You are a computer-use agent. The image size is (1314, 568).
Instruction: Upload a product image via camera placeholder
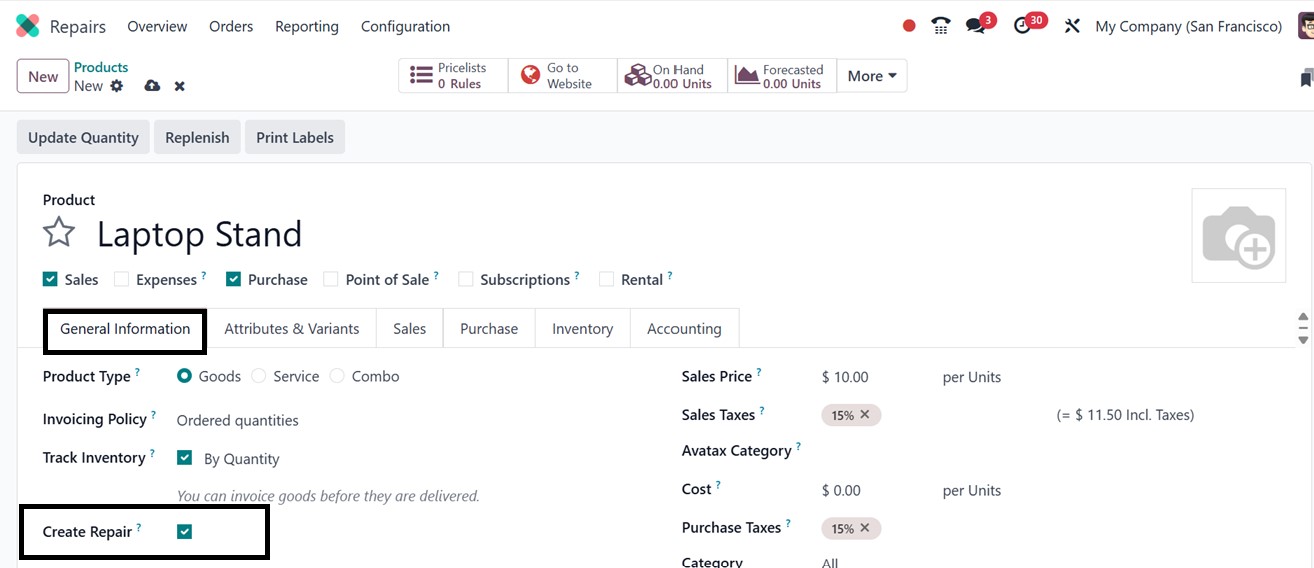click(1238, 236)
